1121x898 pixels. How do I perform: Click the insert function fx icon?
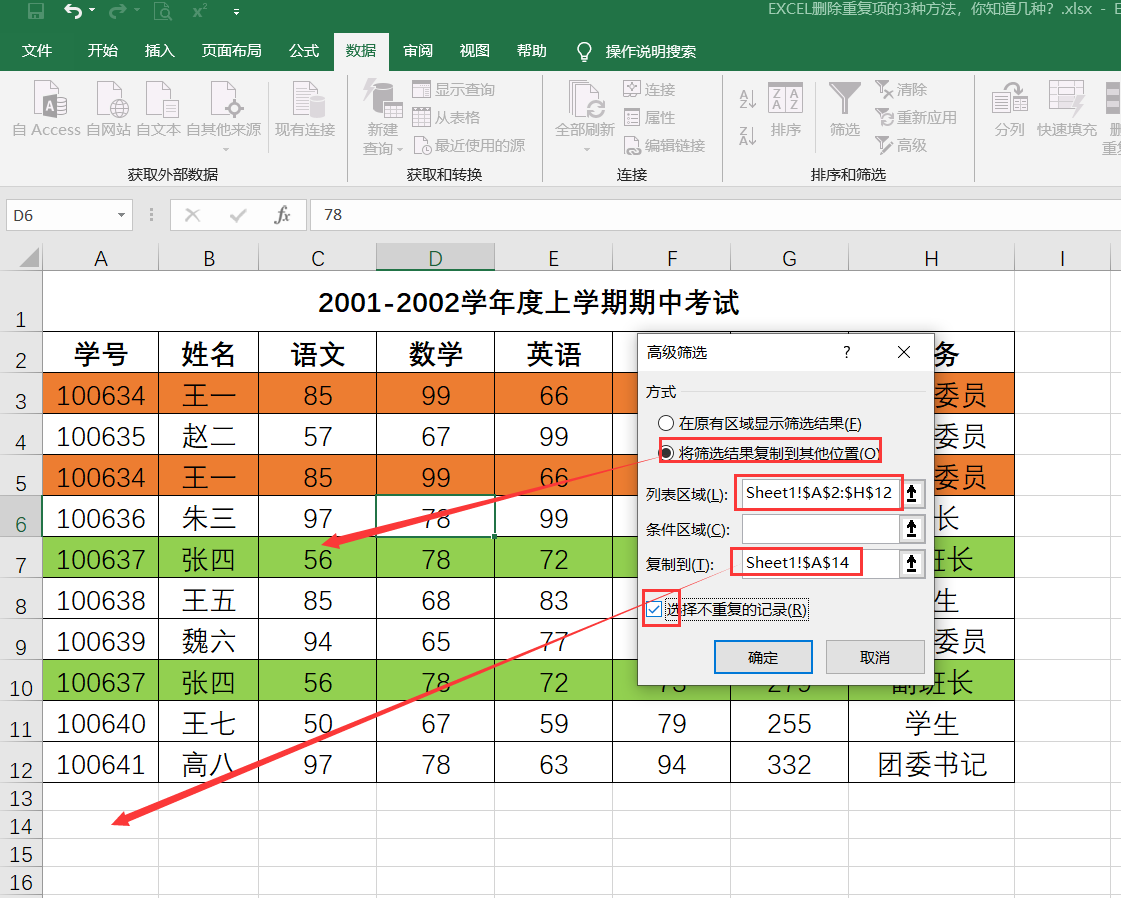[x=282, y=214]
